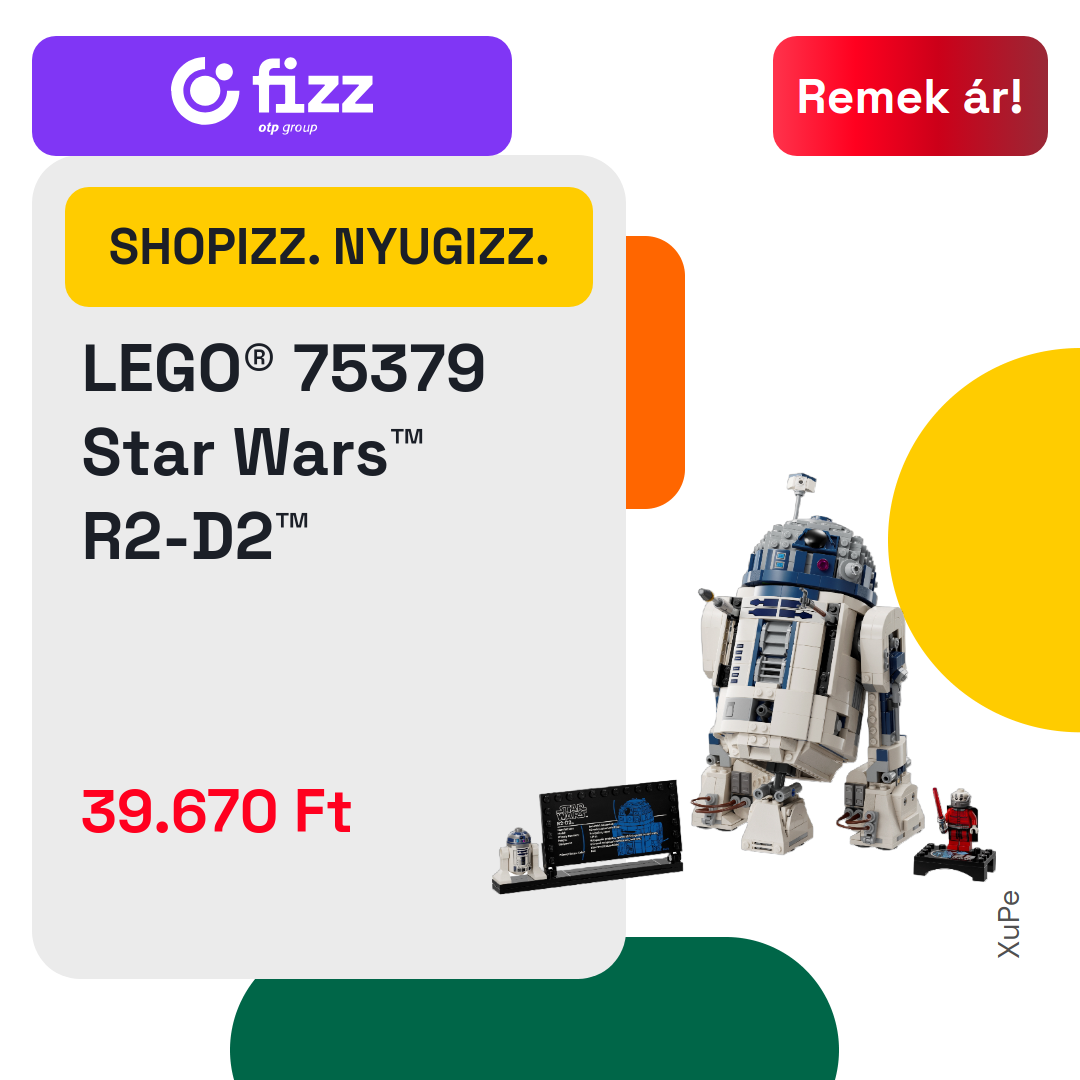The height and width of the screenshot is (1080, 1080).
Task: Click the SHOPIZZ. NYUGIZZ. yellow banner
Action: coord(329,247)
